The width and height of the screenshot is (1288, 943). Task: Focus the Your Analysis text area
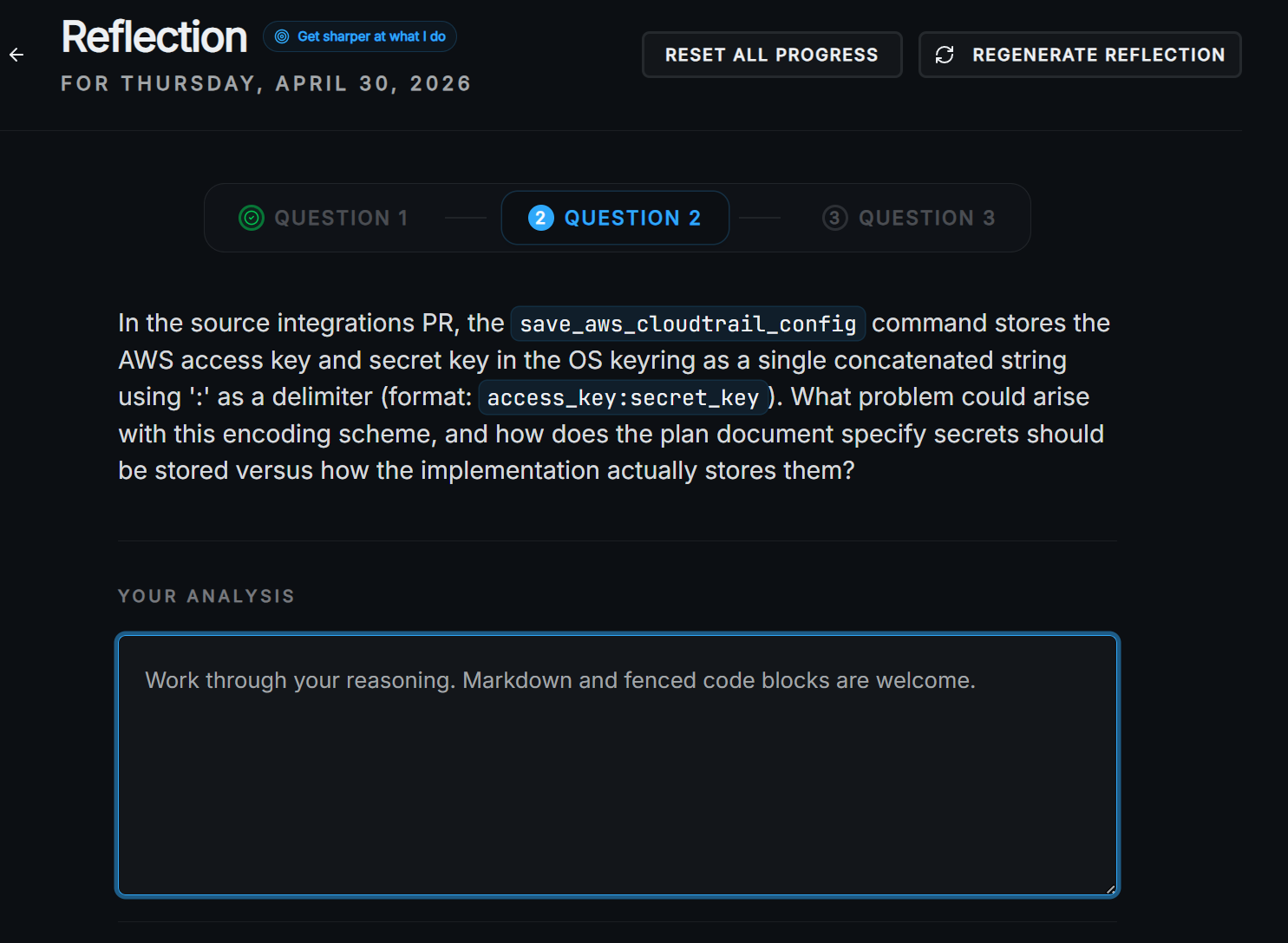click(618, 765)
